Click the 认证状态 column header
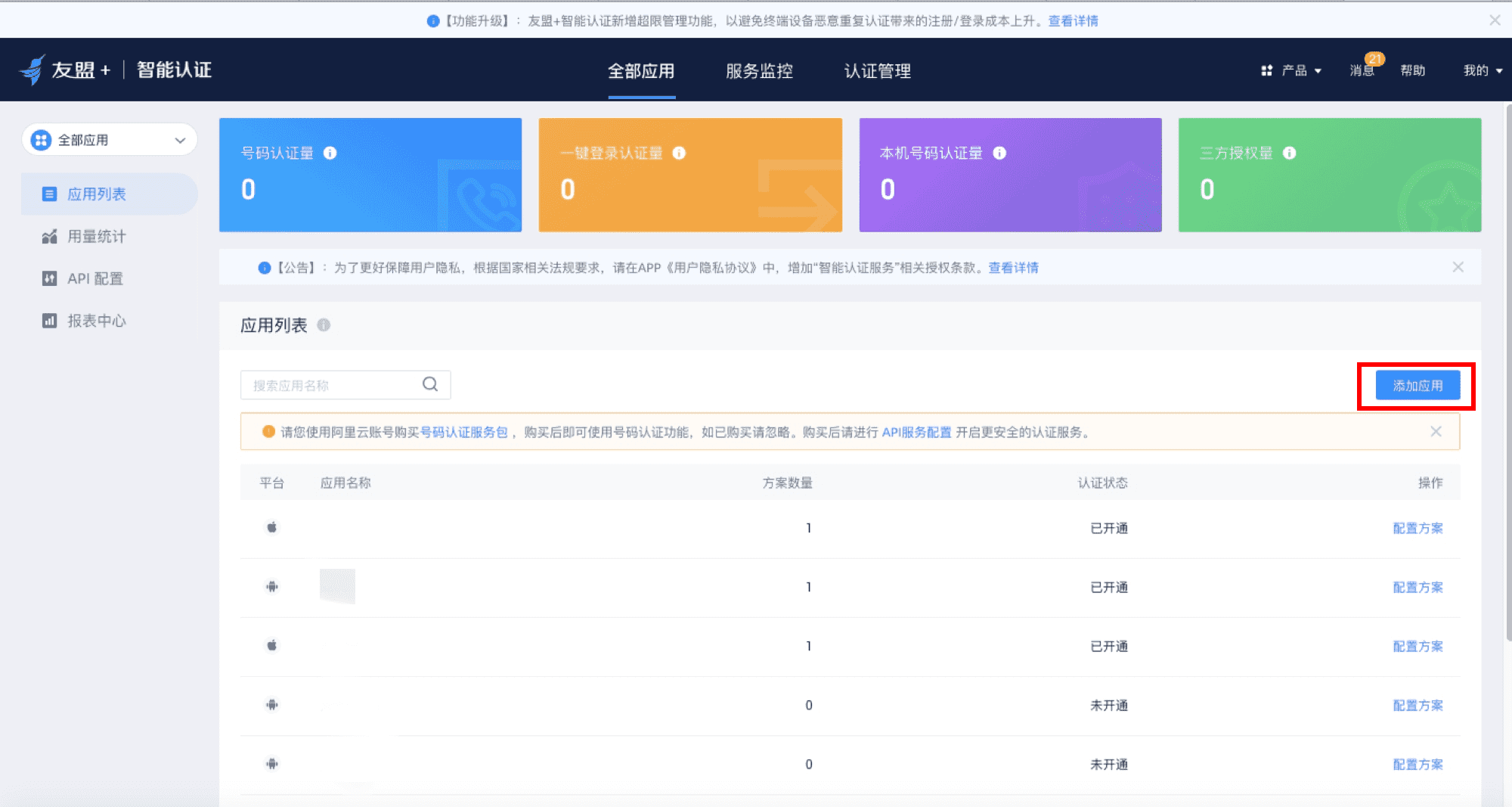The height and width of the screenshot is (807, 1512). [1102, 483]
